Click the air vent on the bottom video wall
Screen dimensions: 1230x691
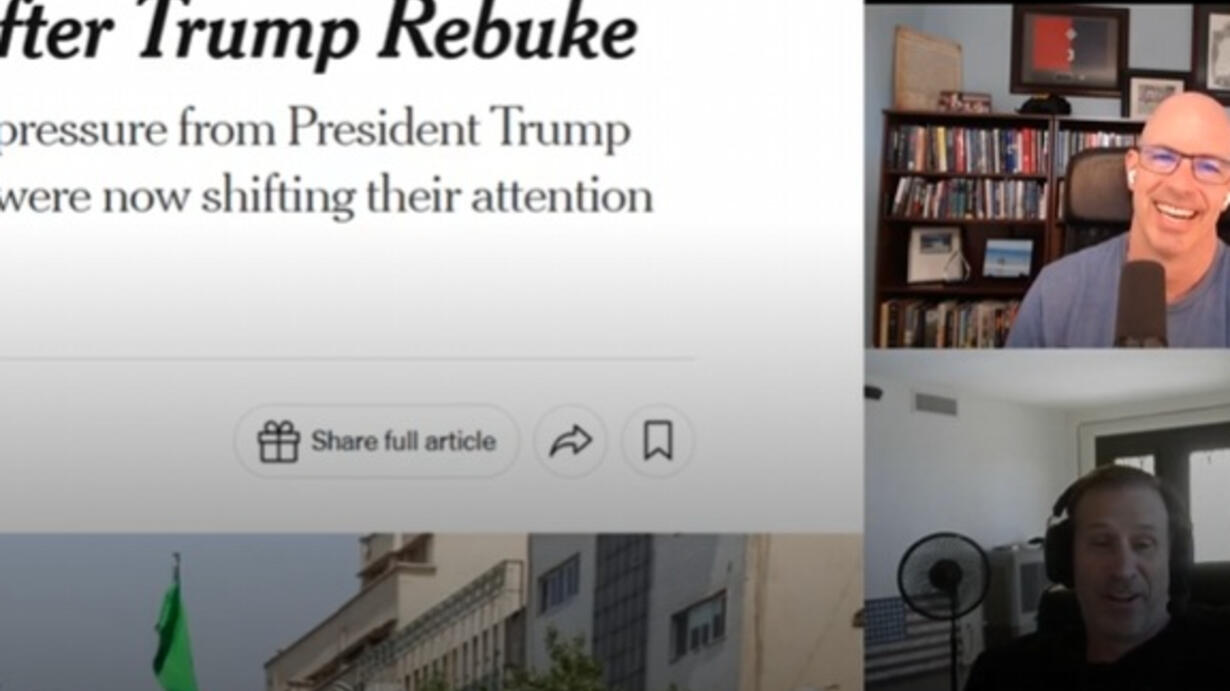[x=935, y=404]
